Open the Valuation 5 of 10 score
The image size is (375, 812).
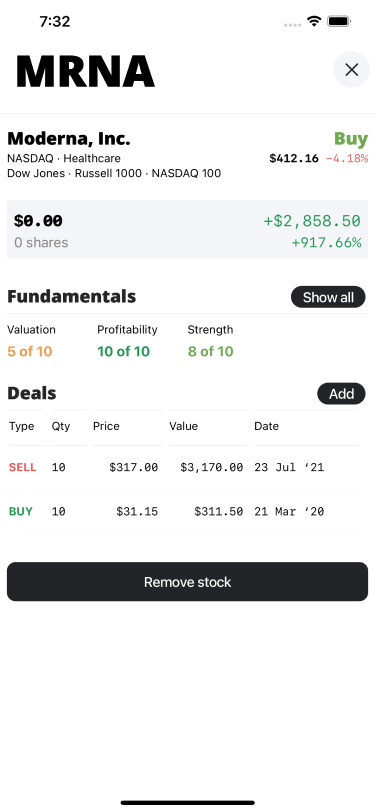pyautogui.click(x=31, y=341)
